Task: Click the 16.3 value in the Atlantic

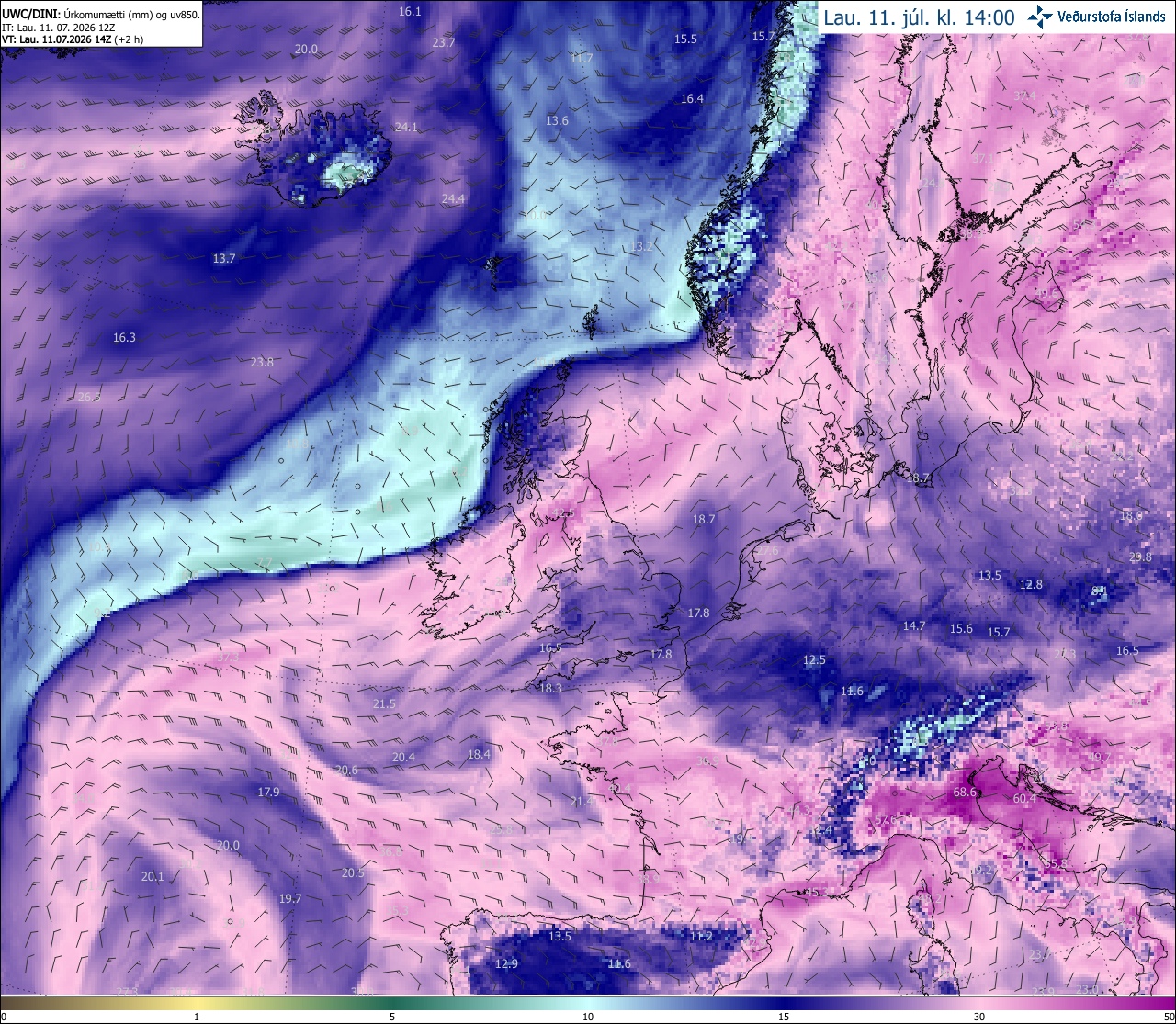Action: point(124,338)
